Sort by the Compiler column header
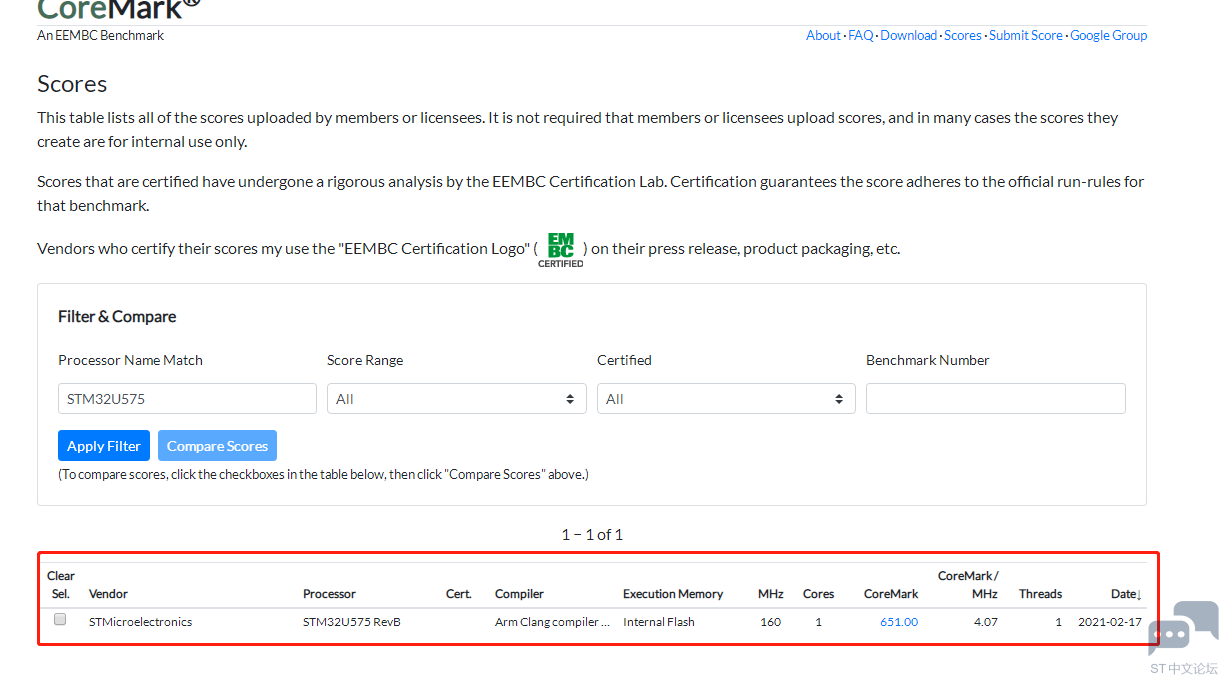 point(519,594)
